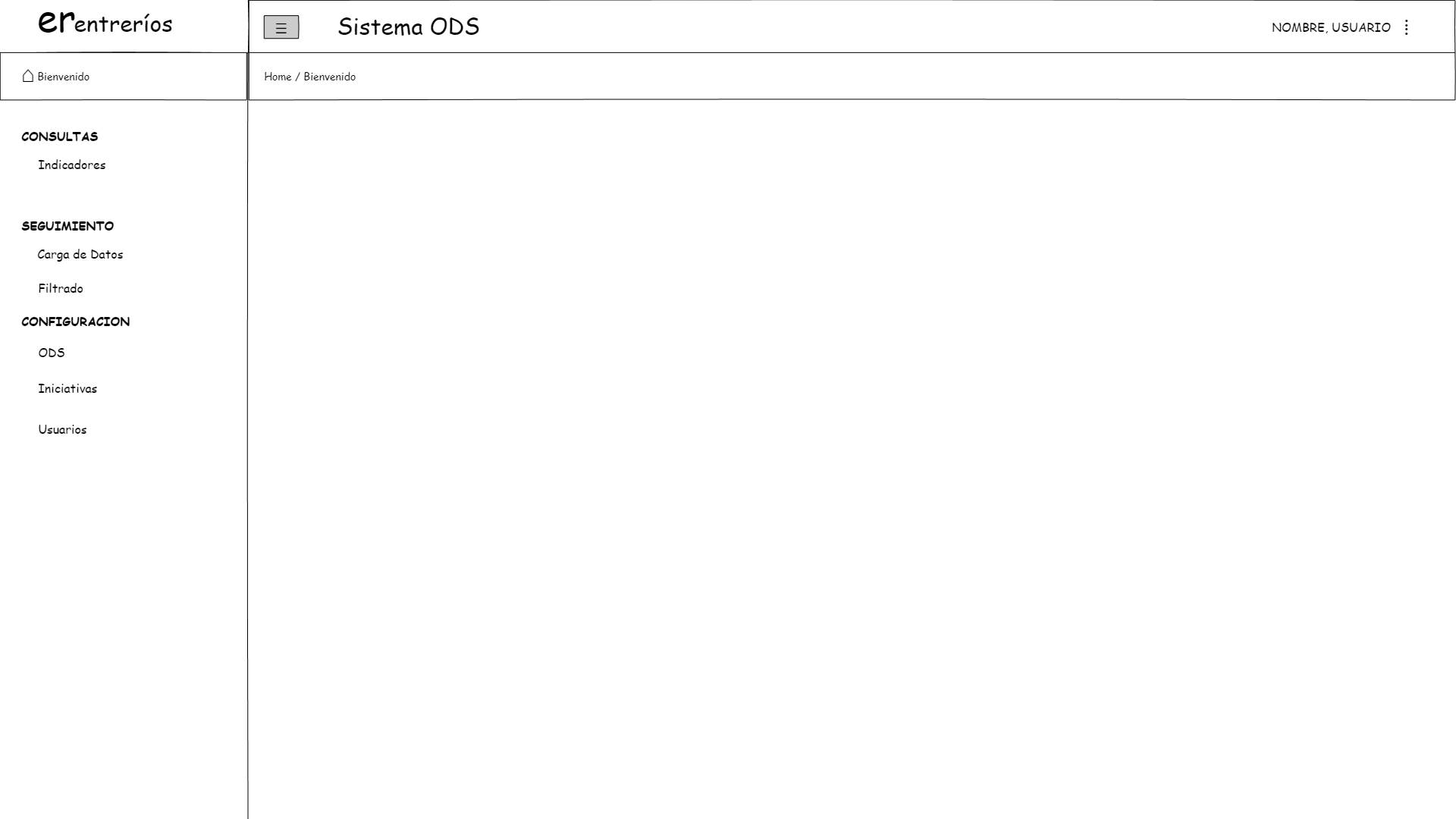Click the breadcrumb slash separator
Screen dimensions: 1456x819
point(297,77)
